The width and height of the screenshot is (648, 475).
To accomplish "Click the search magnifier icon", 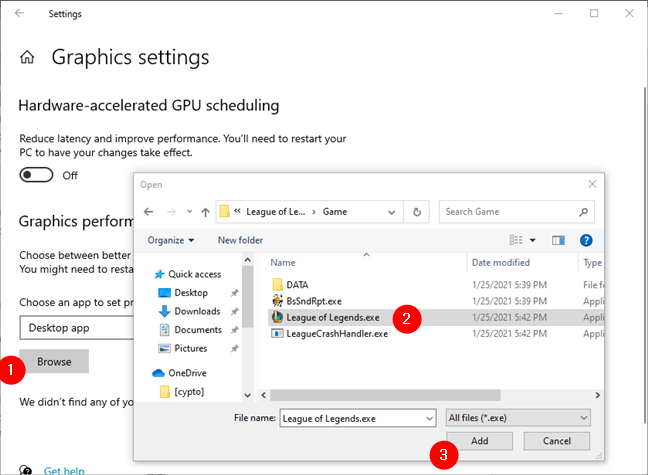I will [x=583, y=212].
